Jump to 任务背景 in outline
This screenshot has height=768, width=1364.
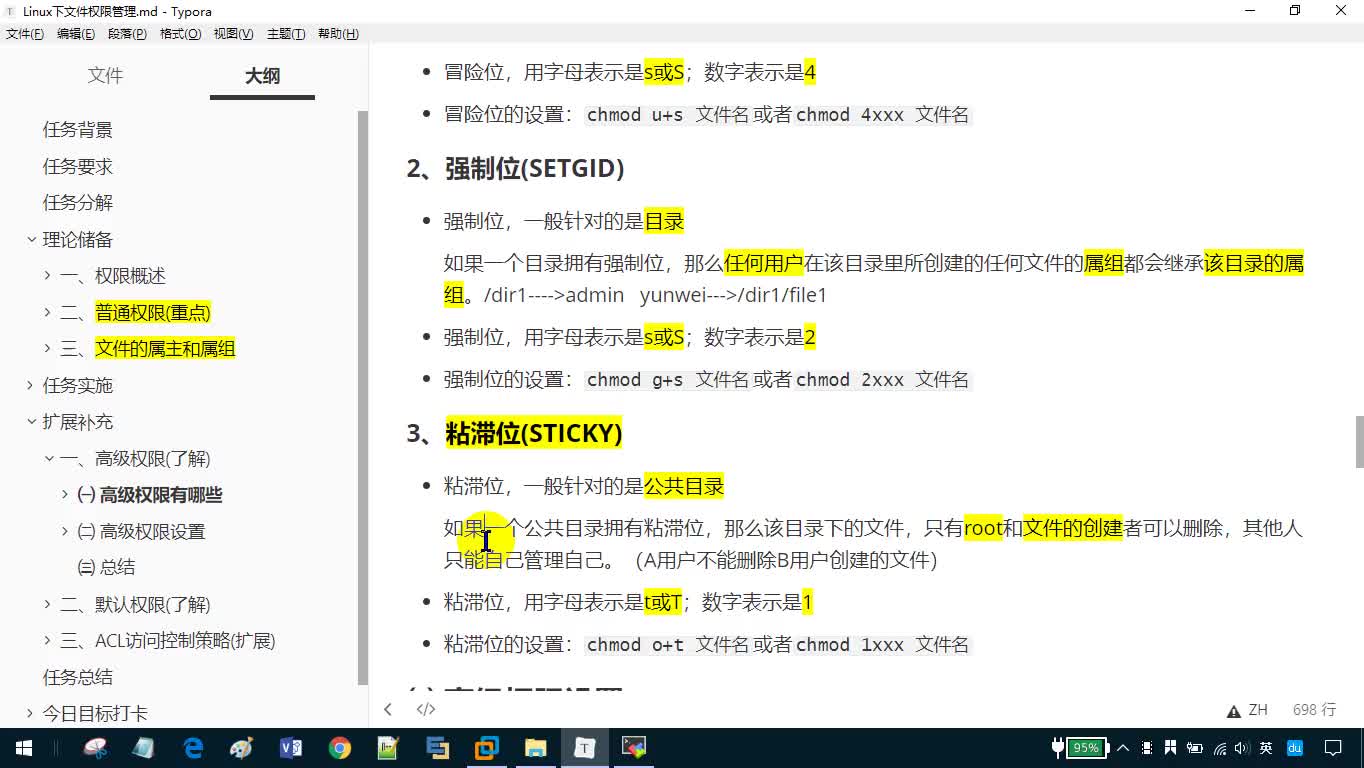pos(78,130)
